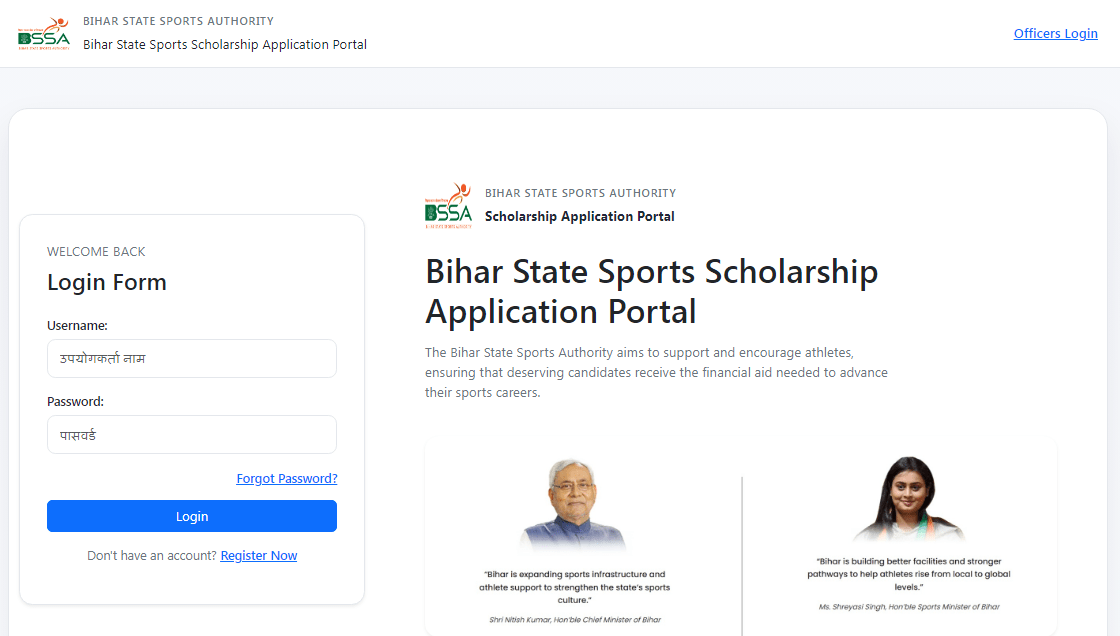Image resolution: width=1120 pixels, height=636 pixels.
Task: Click the Password field label
Action: click(x=76, y=401)
